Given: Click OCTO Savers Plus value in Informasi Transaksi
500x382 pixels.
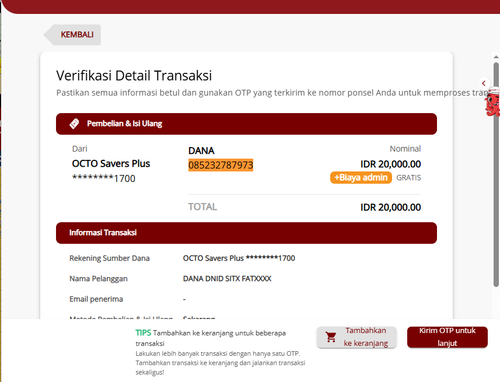Looking at the screenshot, I should click(x=239, y=258).
